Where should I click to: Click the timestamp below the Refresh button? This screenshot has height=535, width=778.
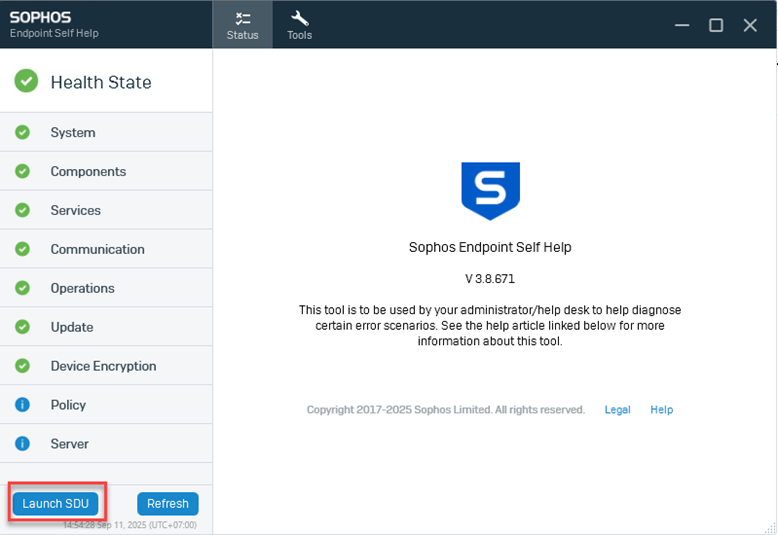tap(130, 525)
